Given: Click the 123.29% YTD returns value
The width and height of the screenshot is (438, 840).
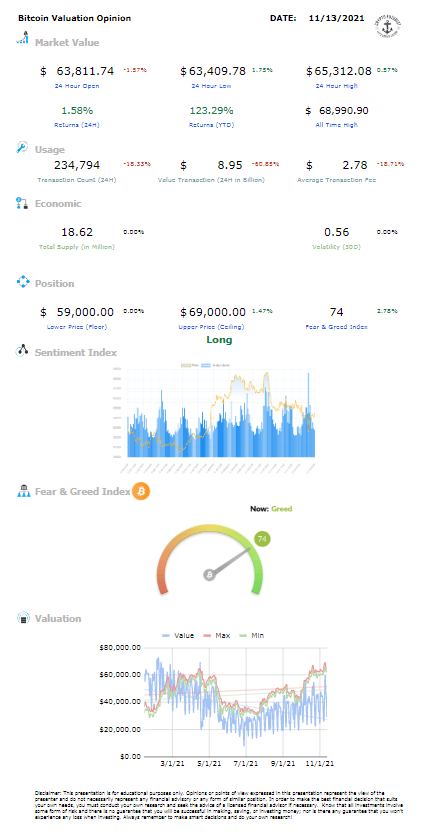Looking at the screenshot, I should tap(212, 110).
